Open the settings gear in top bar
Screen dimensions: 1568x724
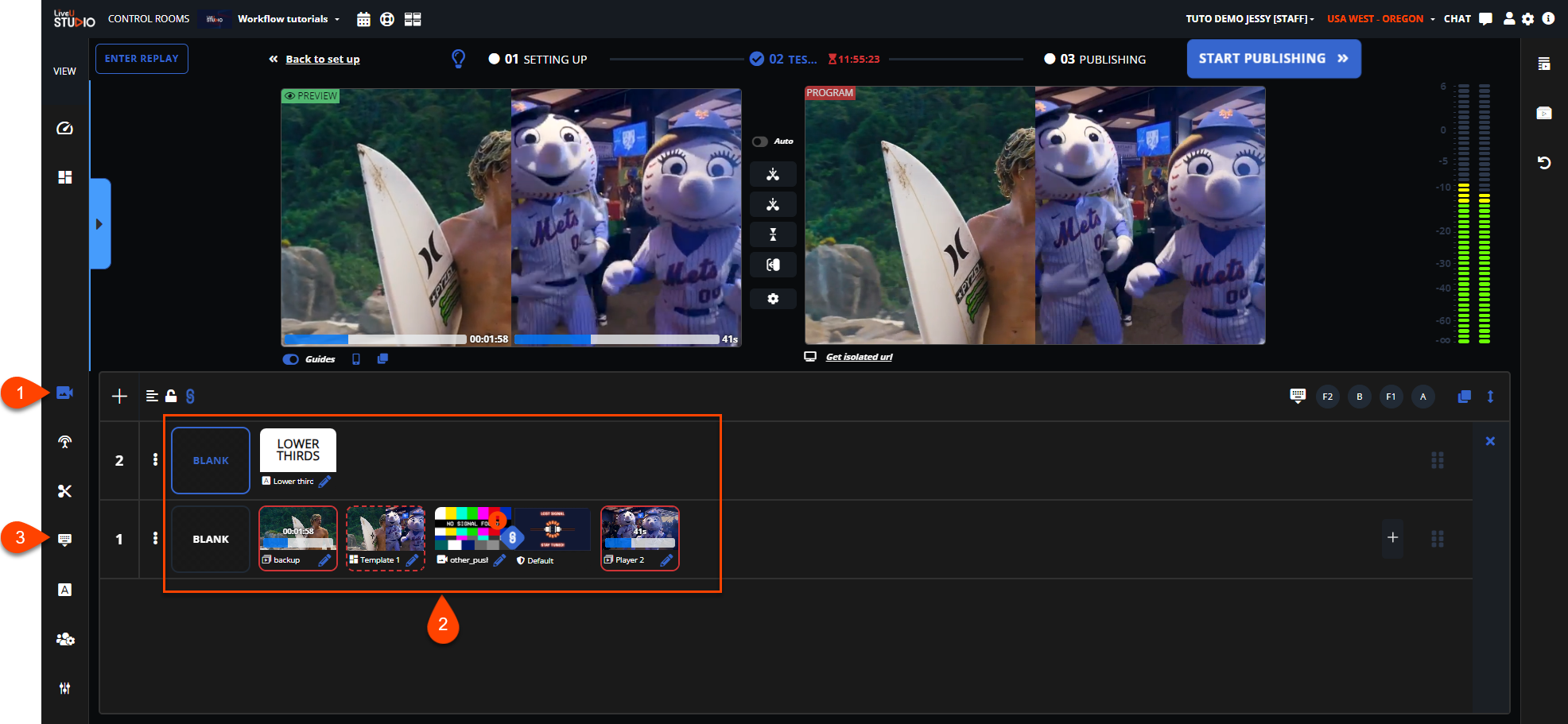coord(1528,19)
